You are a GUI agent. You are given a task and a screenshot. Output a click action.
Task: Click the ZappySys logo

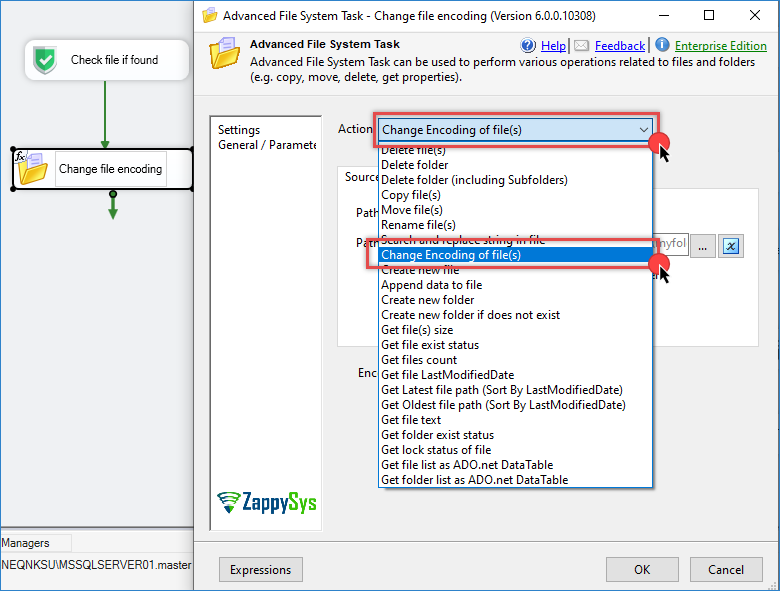tap(267, 502)
